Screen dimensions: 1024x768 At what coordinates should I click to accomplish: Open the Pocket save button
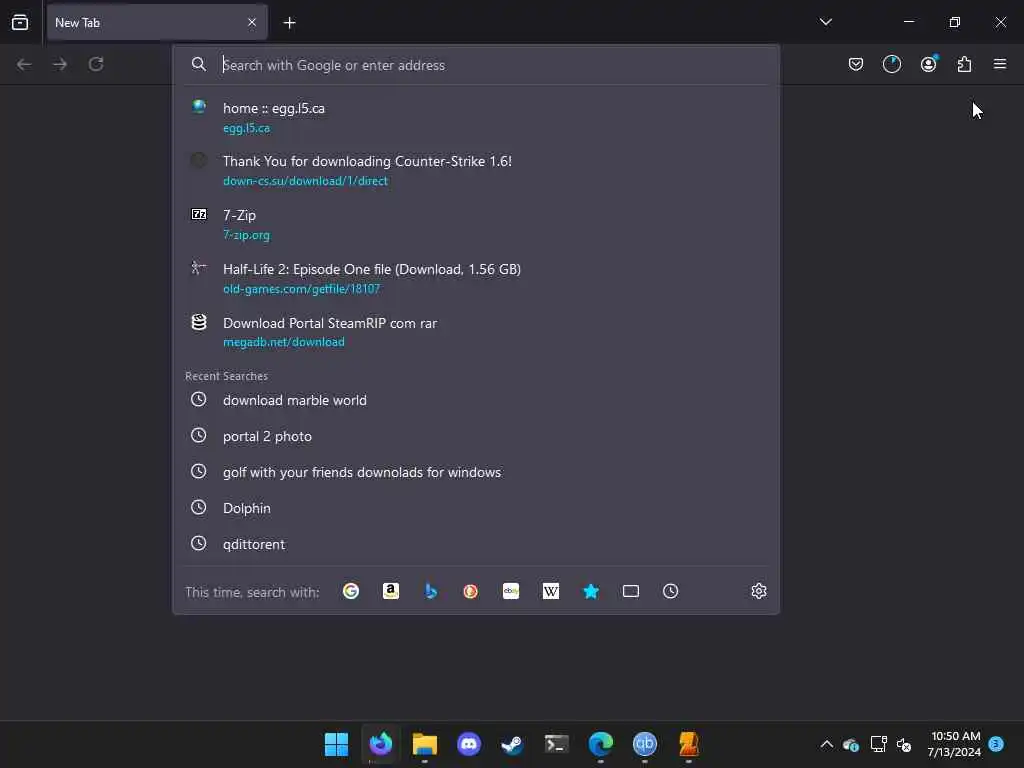point(856,64)
